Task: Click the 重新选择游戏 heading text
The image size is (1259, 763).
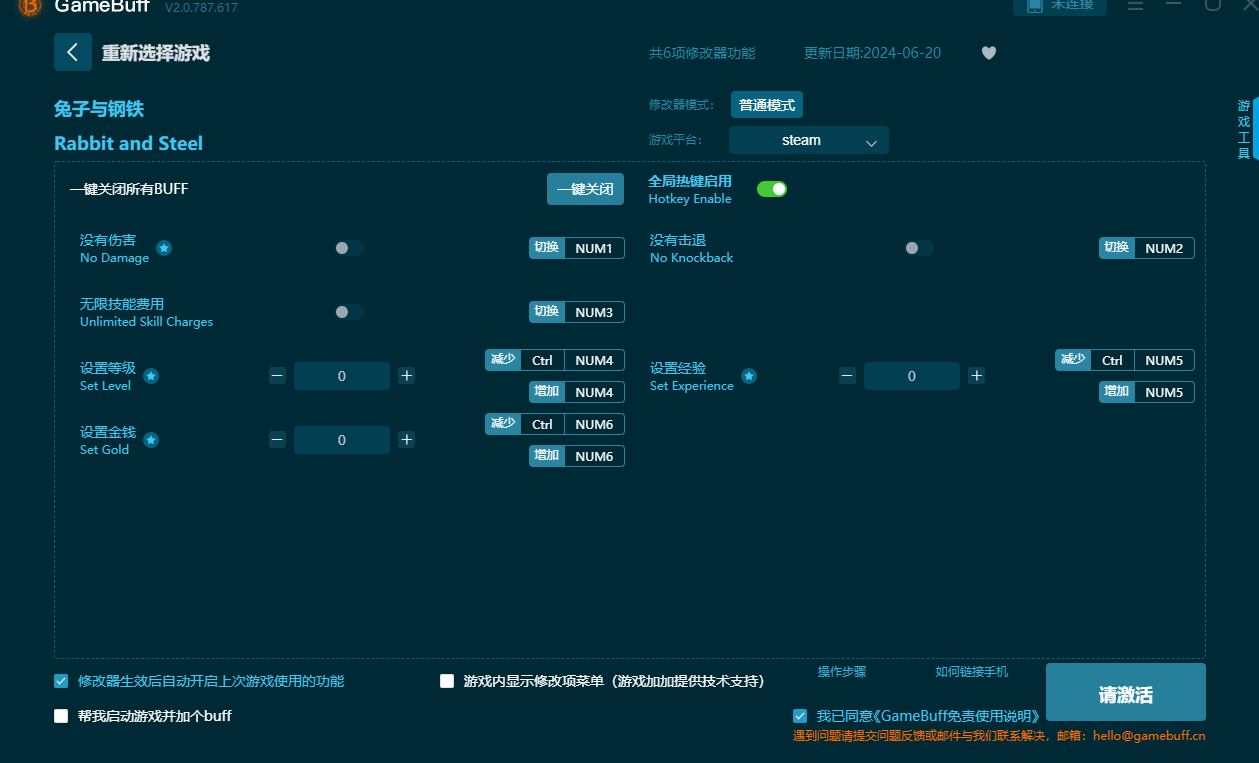Action: pos(156,53)
